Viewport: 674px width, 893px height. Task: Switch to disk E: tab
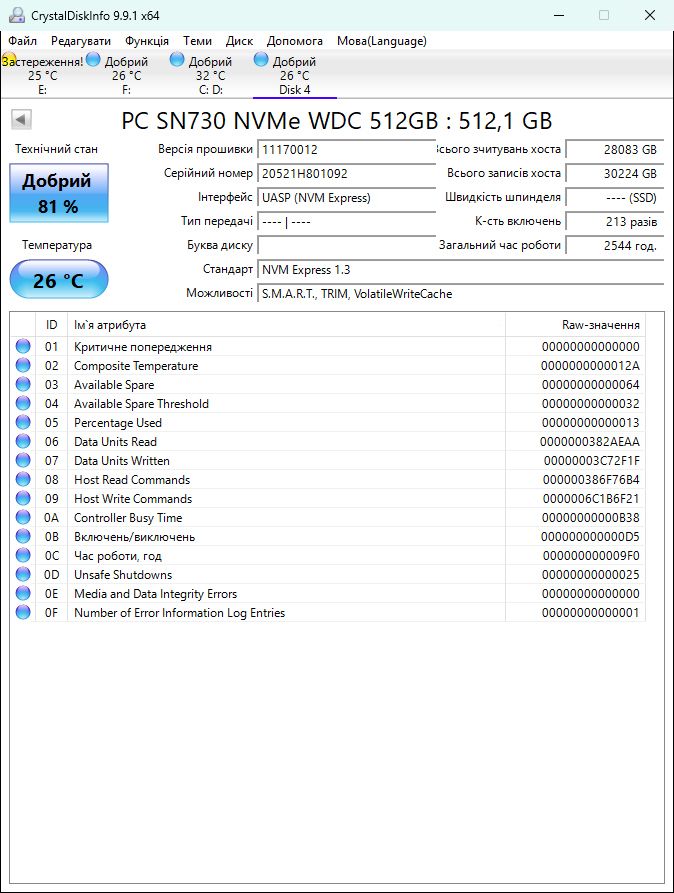point(43,75)
